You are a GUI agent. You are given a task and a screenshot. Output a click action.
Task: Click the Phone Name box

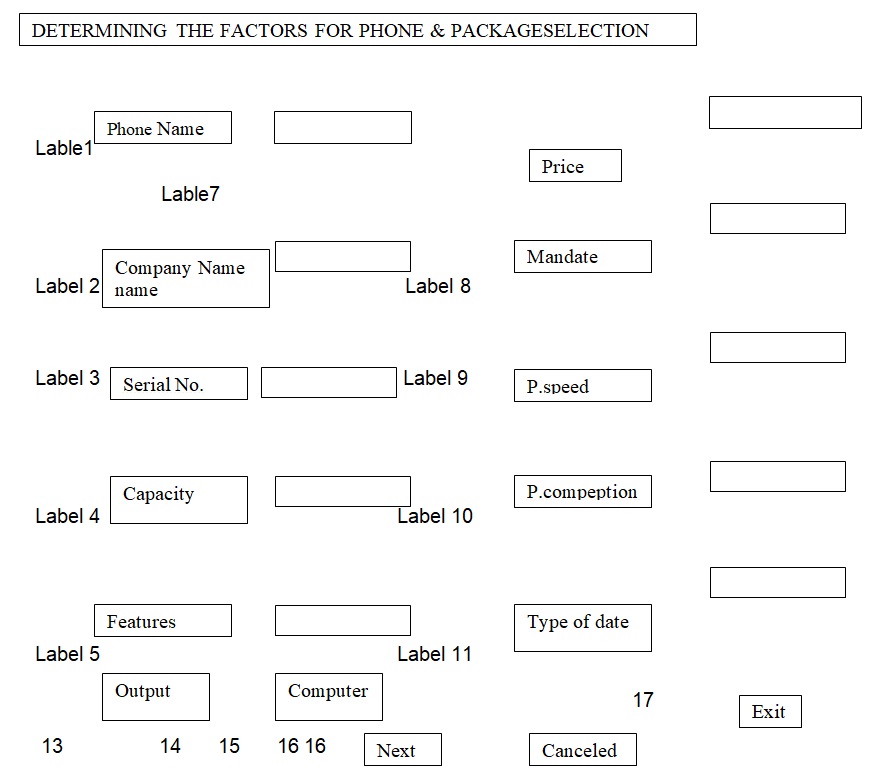point(162,128)
